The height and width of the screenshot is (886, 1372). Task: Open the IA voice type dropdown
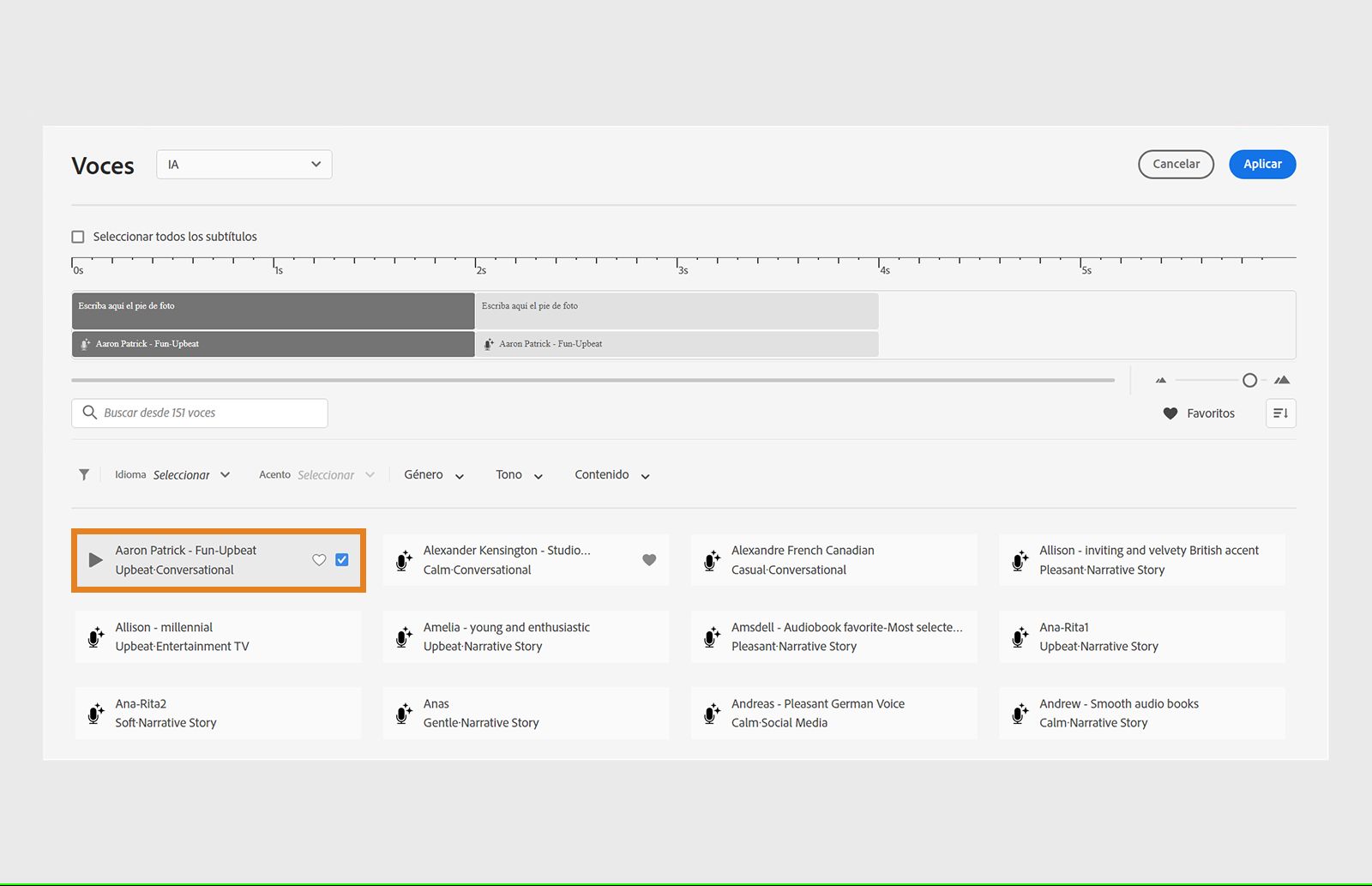coord(244,165)
